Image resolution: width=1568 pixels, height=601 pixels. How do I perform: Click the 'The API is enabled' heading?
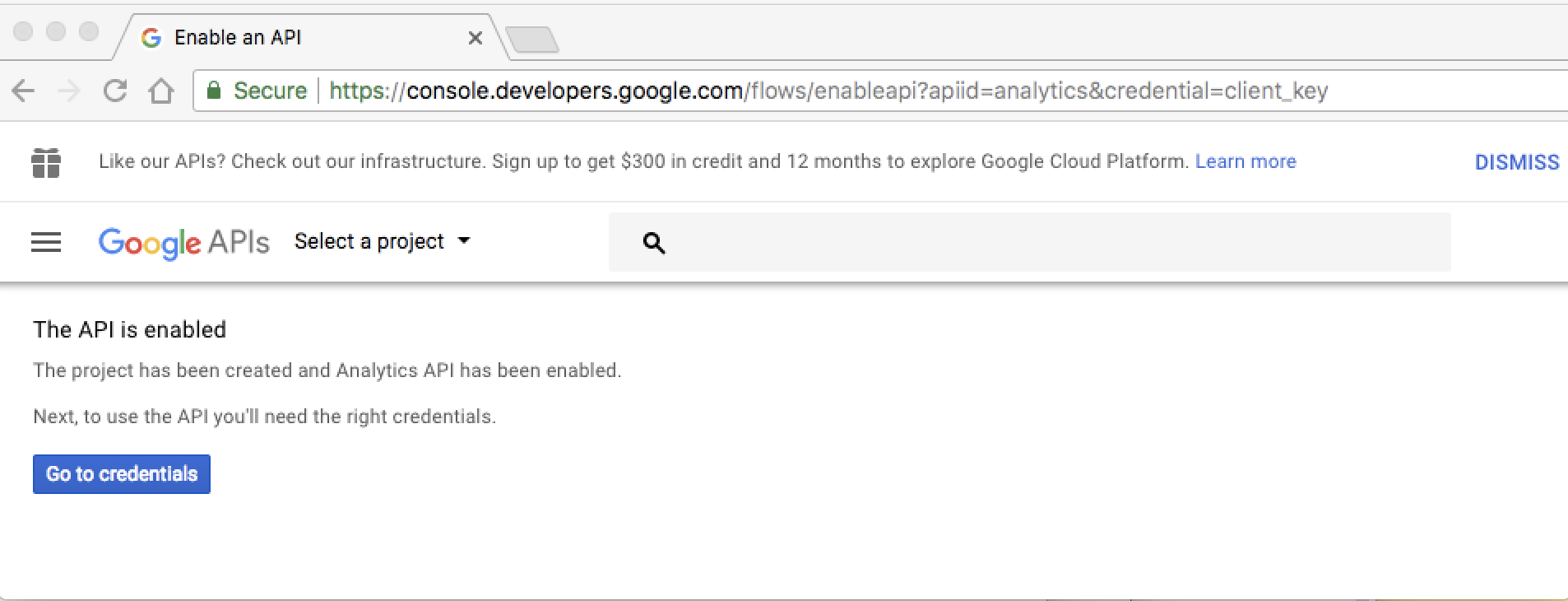(x=130, y=329)
